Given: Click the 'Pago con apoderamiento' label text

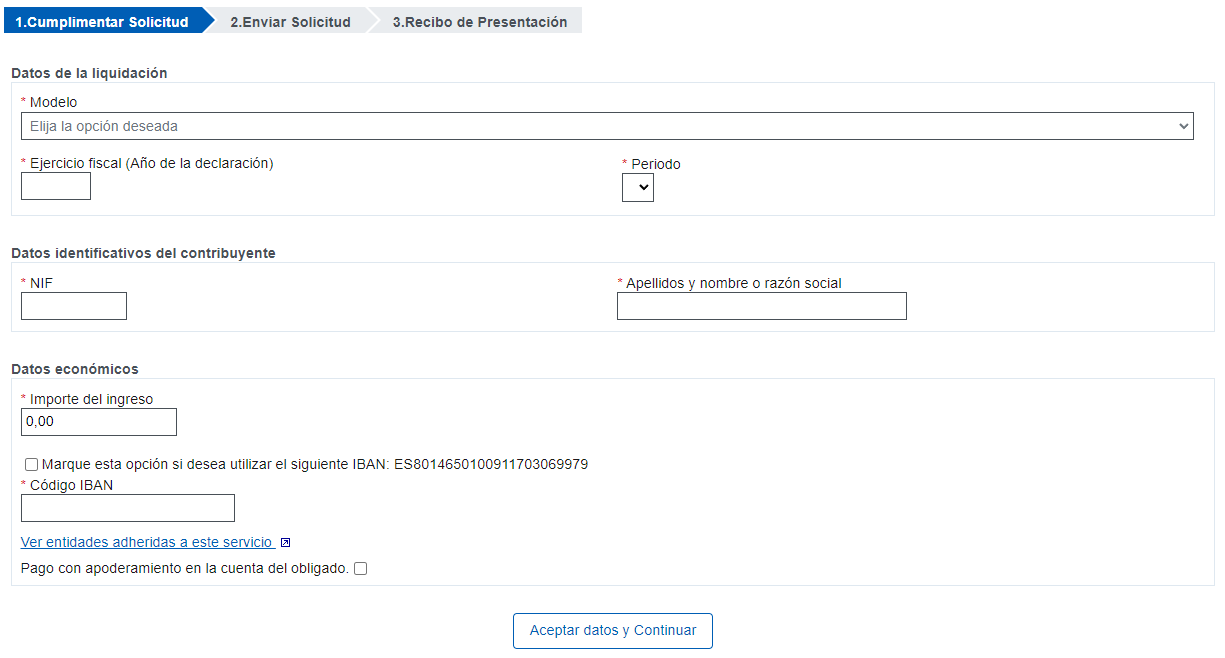Looking at the screenshot, I should click(185, 569).
